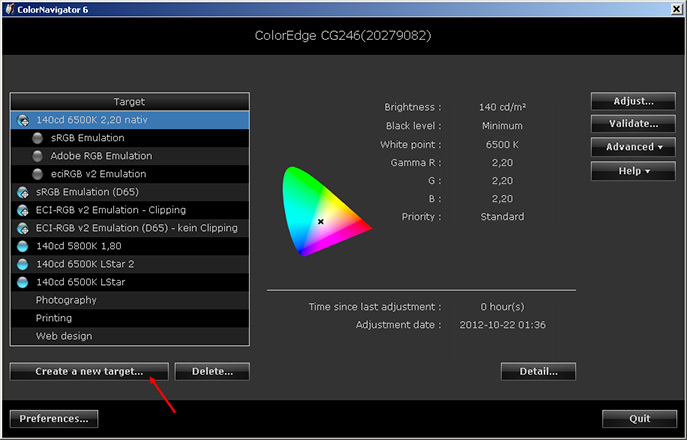Image resolution: width=687 pixels, height=440 pixels.
Task: Pick ECI-RGB v2 Emulation (D65) - kein Clipping
Action: click(130, 228)
